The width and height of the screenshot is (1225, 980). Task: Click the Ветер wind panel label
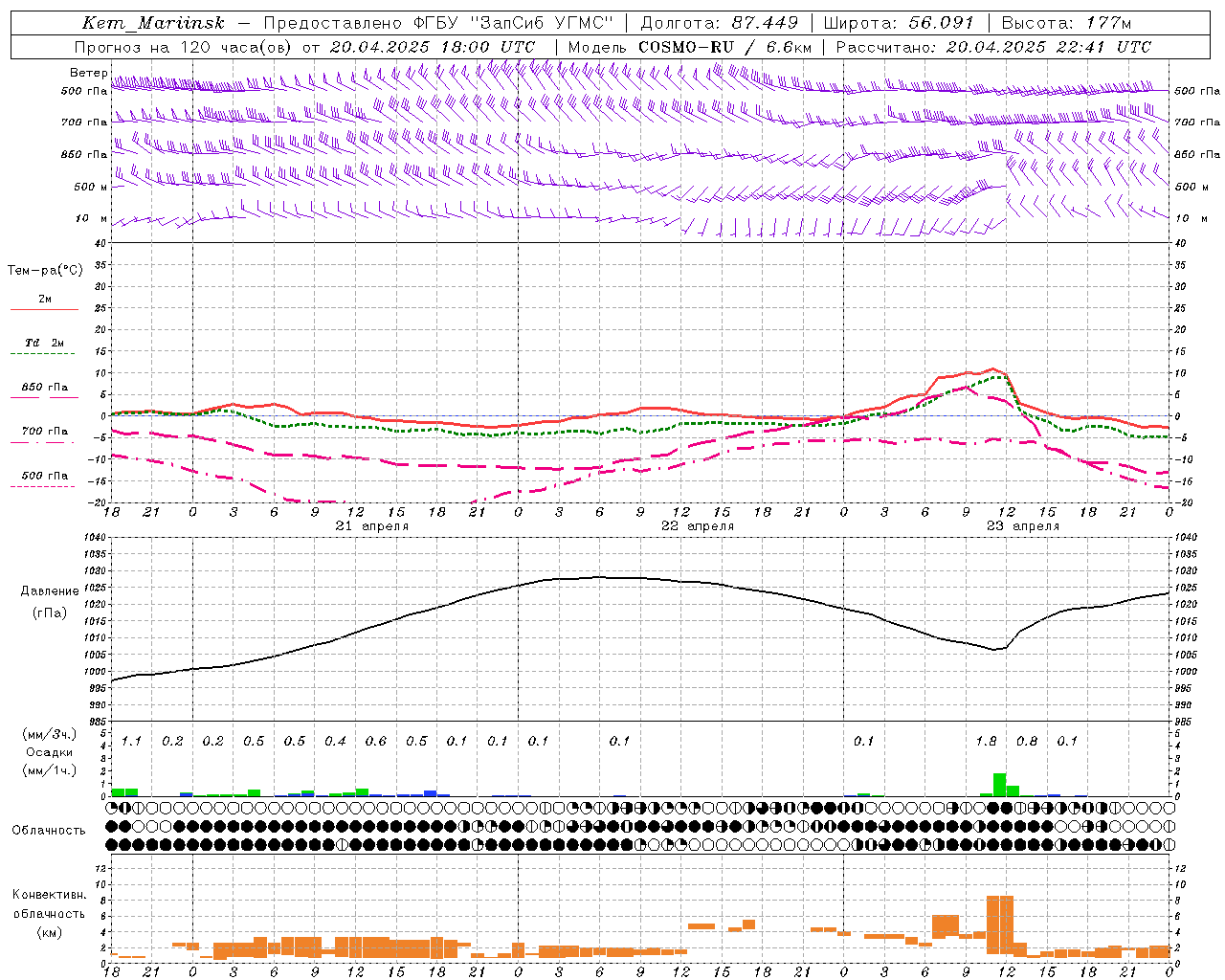coord(88,73)
